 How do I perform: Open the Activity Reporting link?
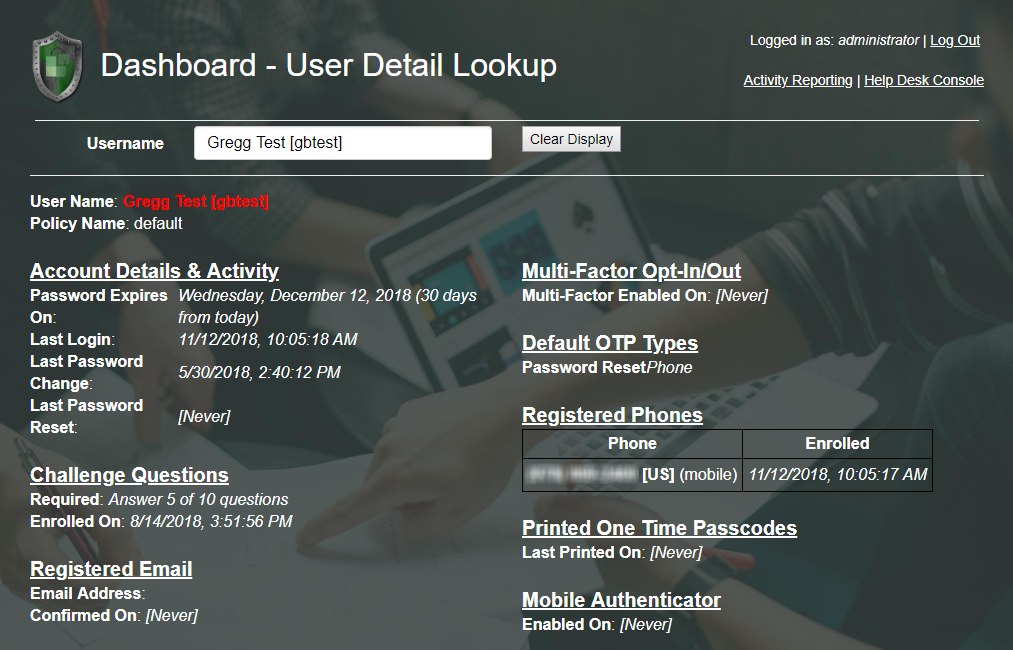[798, 80]
